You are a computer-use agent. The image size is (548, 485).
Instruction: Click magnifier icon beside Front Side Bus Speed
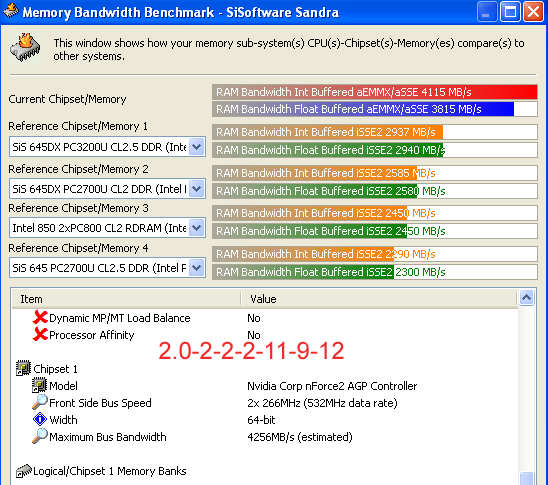click(39, 402)
